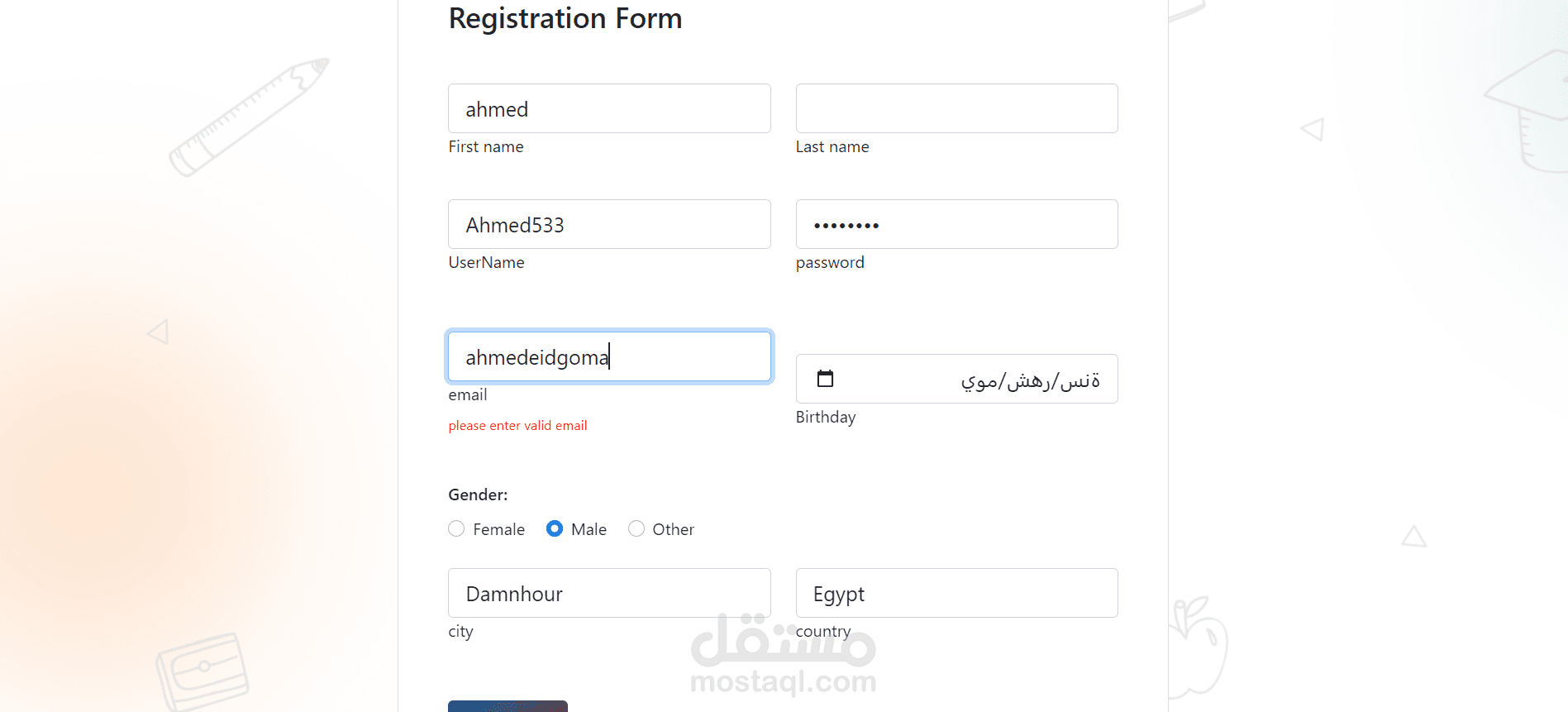This screenshot has width=1568, height=712.
Task: Click the country field with Egypt
Action: pyautogui.click(x=956, y=593)
